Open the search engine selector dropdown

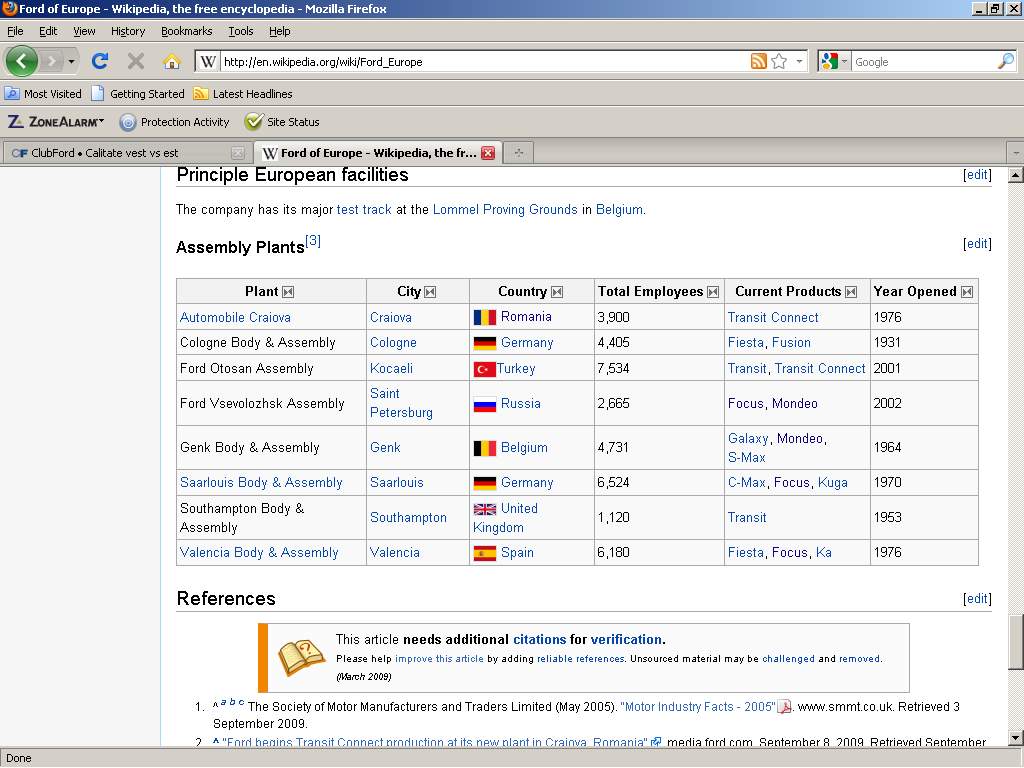click(x=834, y=61)
